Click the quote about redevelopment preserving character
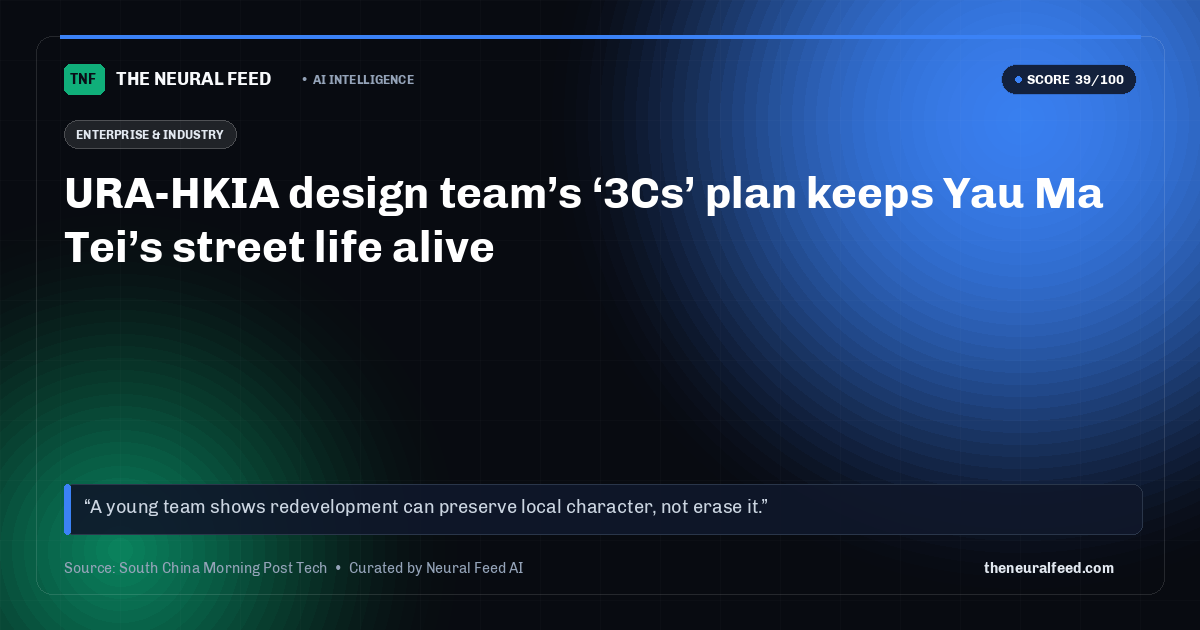 pos(603,509)
